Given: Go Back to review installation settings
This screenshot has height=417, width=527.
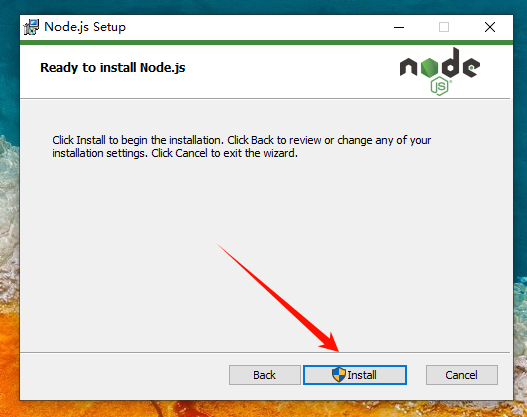Looking at the screenshot, I should 265,375.
